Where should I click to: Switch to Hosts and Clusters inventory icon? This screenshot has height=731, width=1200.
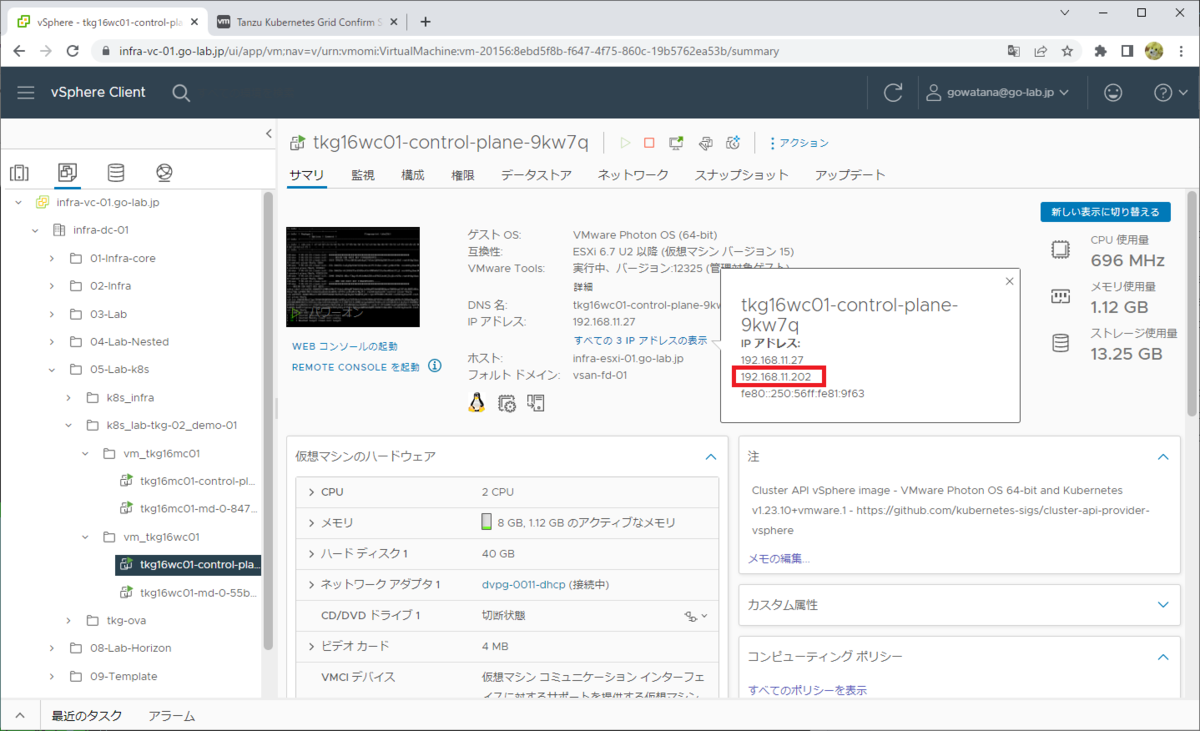[x=20, y=172]
